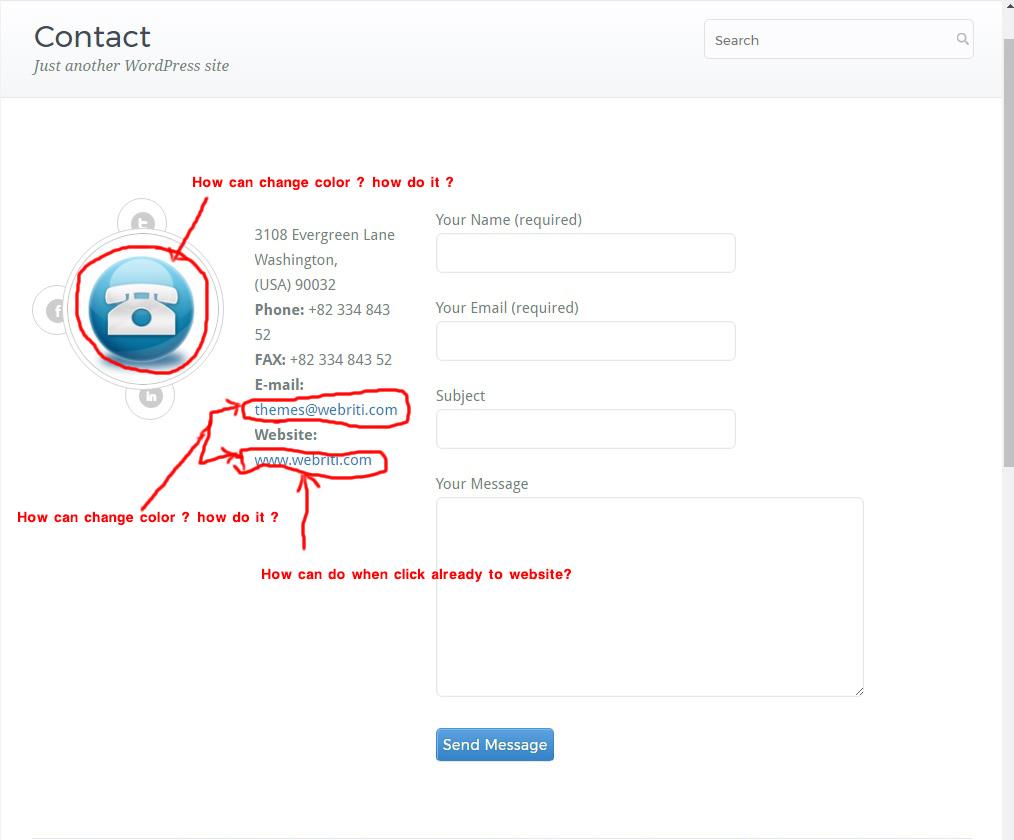Select the Subject text field
Screen dimensions: 1014x840
coord(585,429)
